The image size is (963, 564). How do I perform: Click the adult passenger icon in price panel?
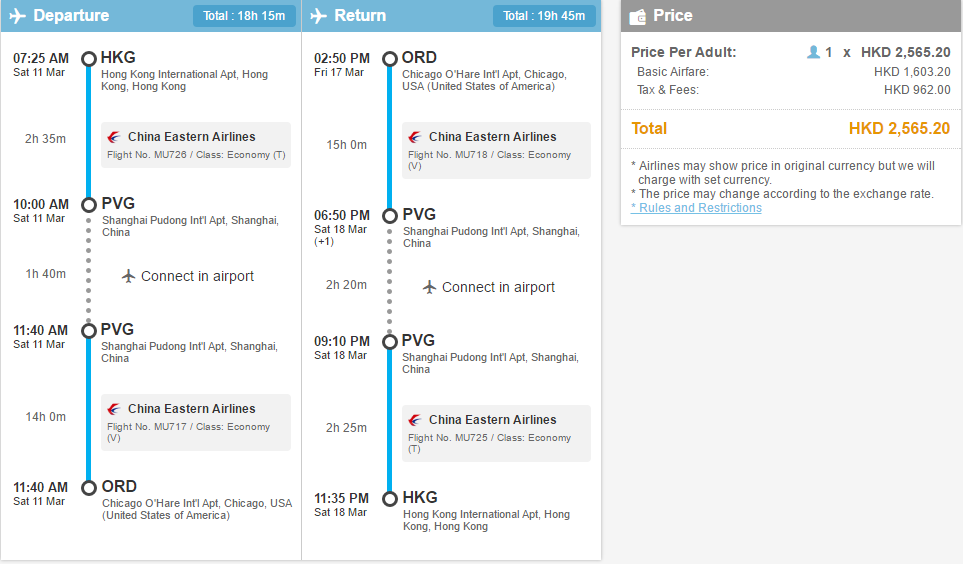pos(813,52)
